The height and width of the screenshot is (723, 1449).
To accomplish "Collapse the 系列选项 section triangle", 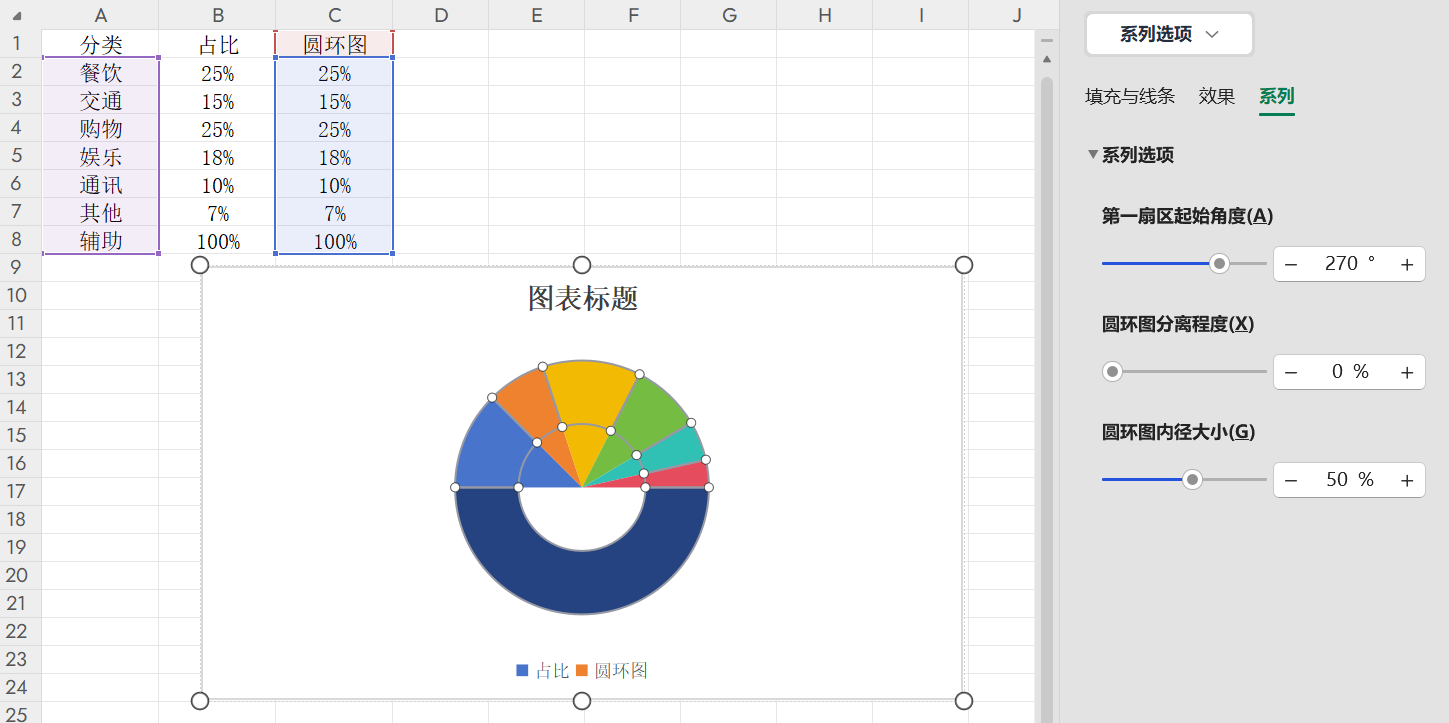I will click(1092, 155).
